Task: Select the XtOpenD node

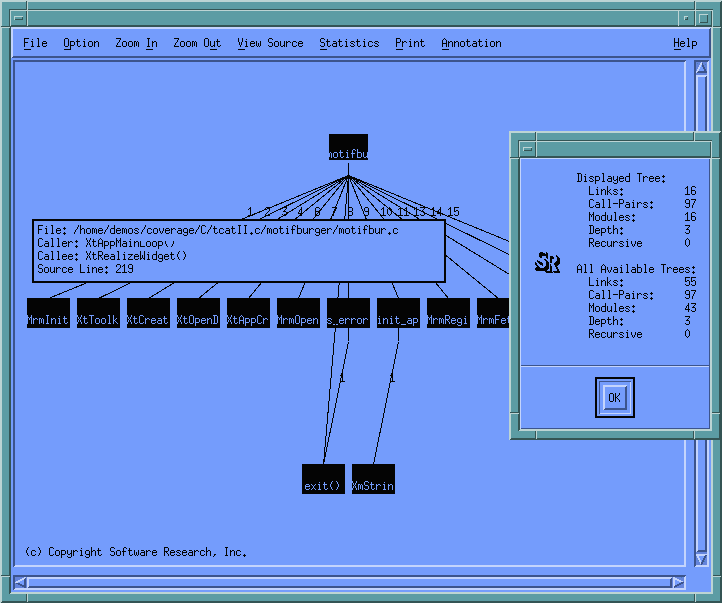Action: pos(198,313)
